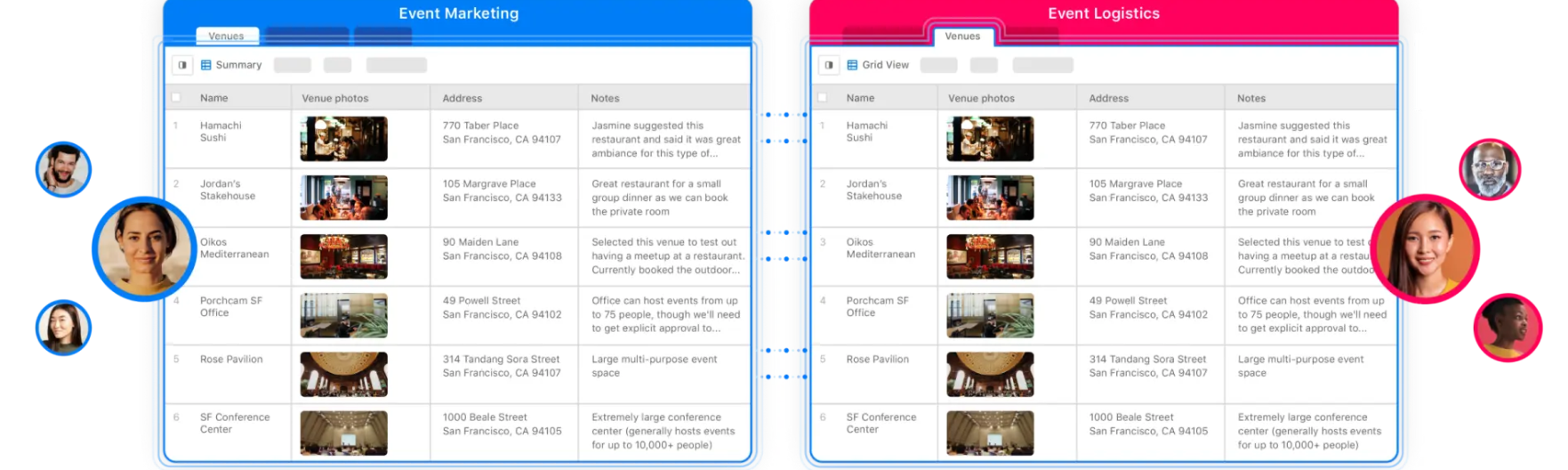Click Venue photos column header in Event Marketing
Viewport: 1568px width, 470px height.
tap(335, 98)
